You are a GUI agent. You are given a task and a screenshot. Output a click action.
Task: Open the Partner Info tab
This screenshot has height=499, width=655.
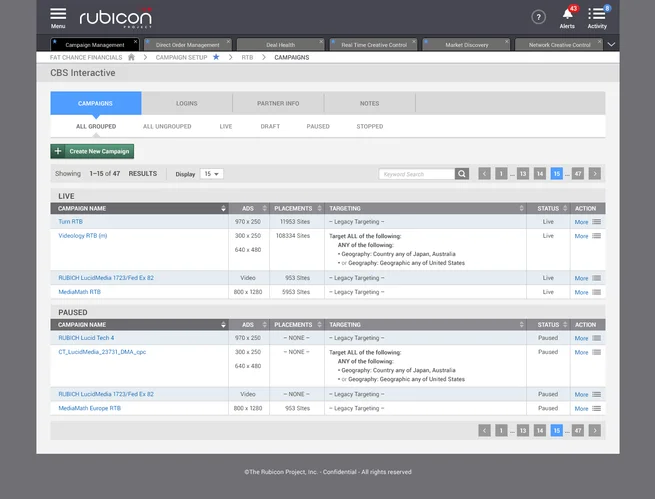pyautogui.click(x=278, y=103)
